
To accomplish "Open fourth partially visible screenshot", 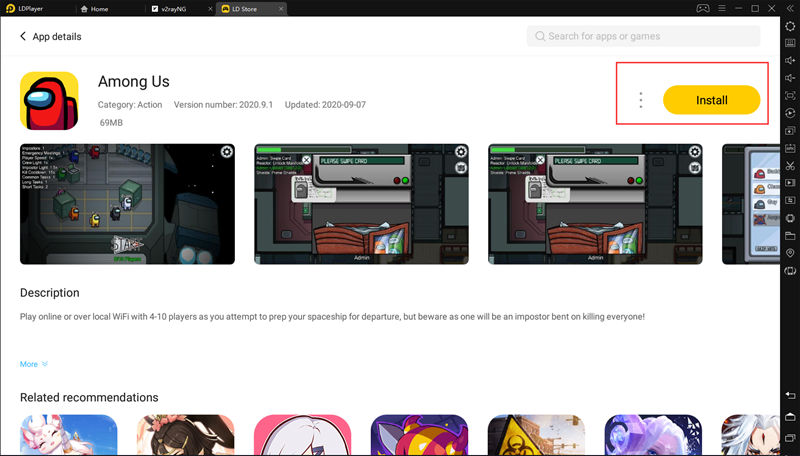I will click(751, 204).
